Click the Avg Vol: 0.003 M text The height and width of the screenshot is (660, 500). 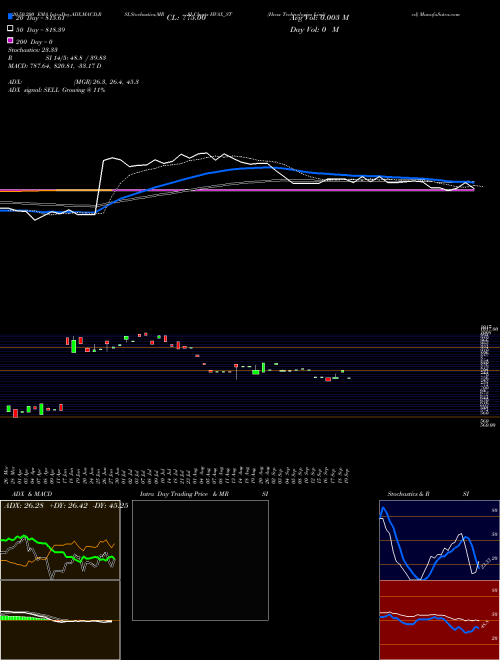click(x=319, y=18)
